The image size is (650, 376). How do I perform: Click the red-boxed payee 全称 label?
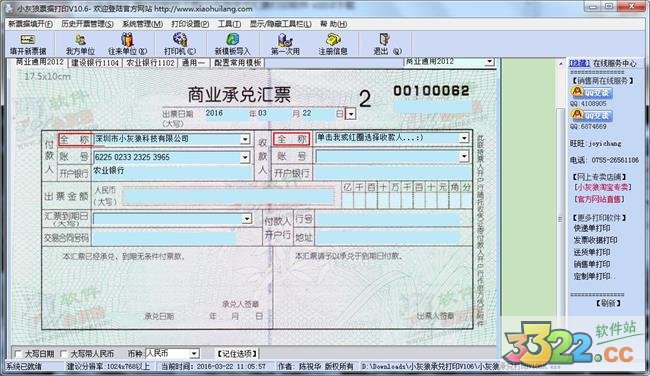coord(292,139)
